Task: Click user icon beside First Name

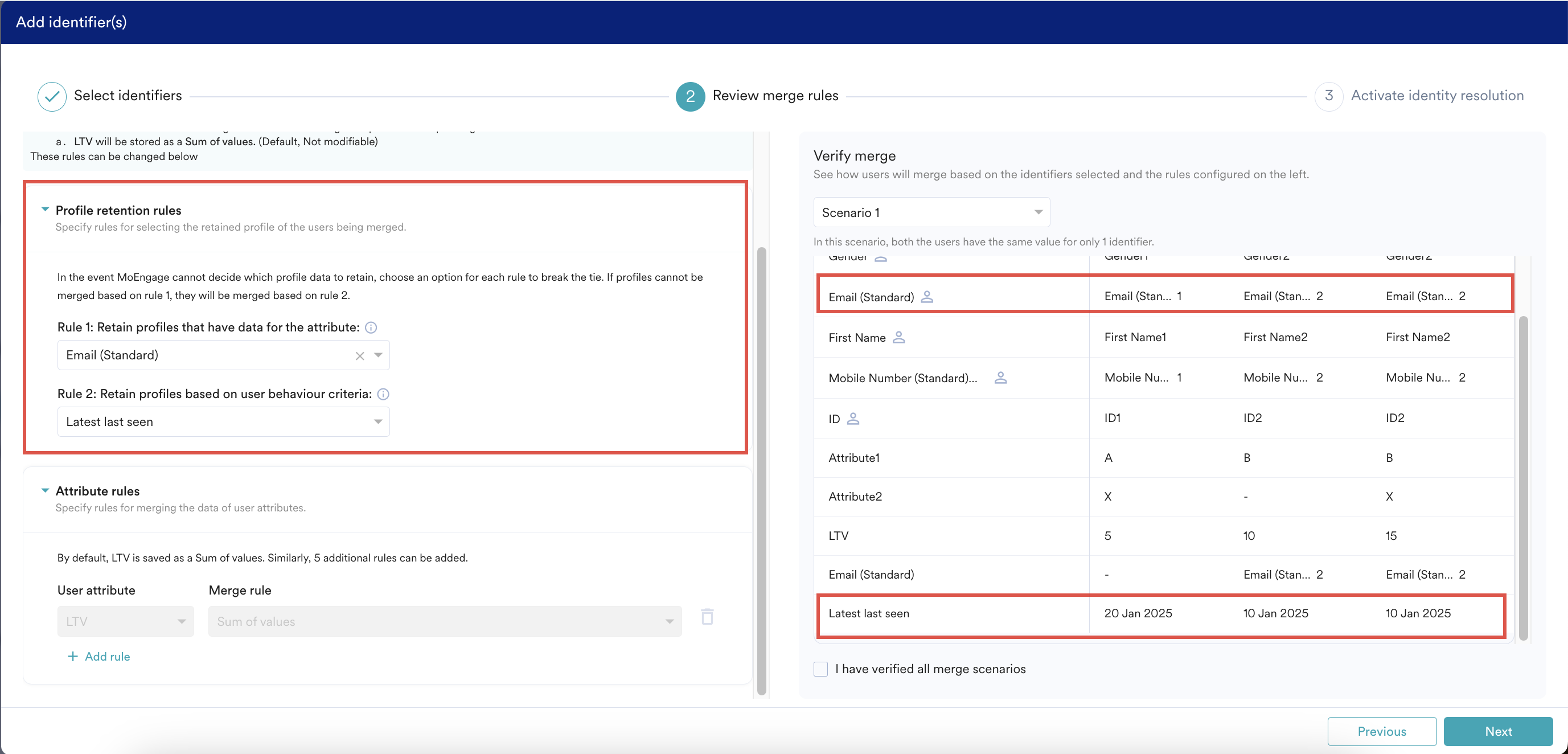Action: point(898,337)
